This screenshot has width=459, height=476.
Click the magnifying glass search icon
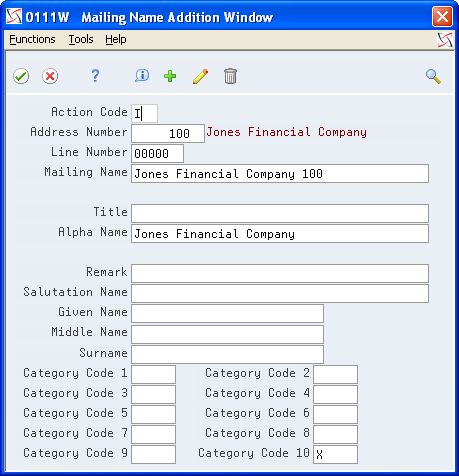433,76
